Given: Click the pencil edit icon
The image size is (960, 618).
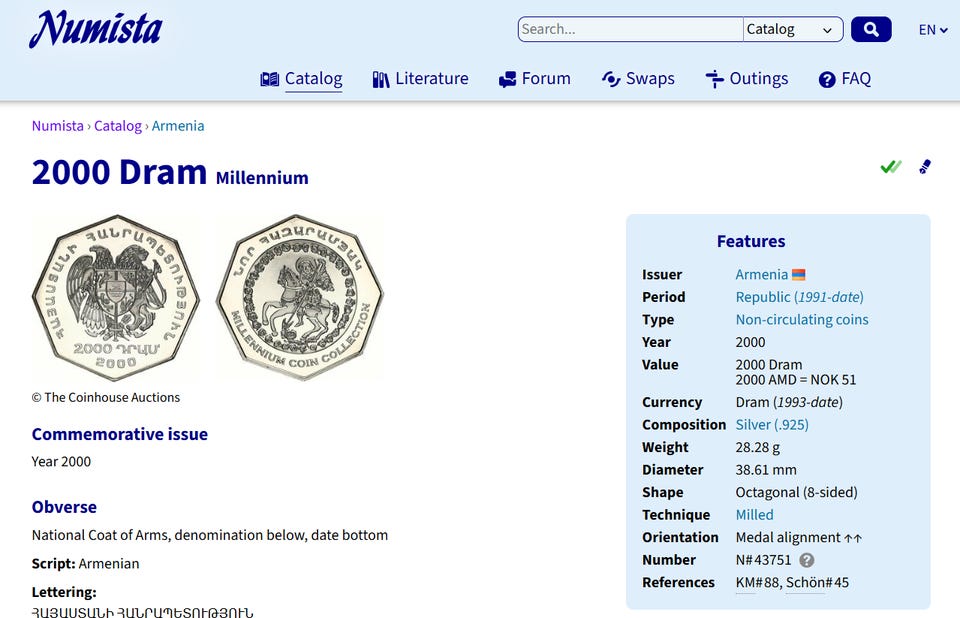Looking at the screenshot, I should pyautogui.click(x=925, y=167).
